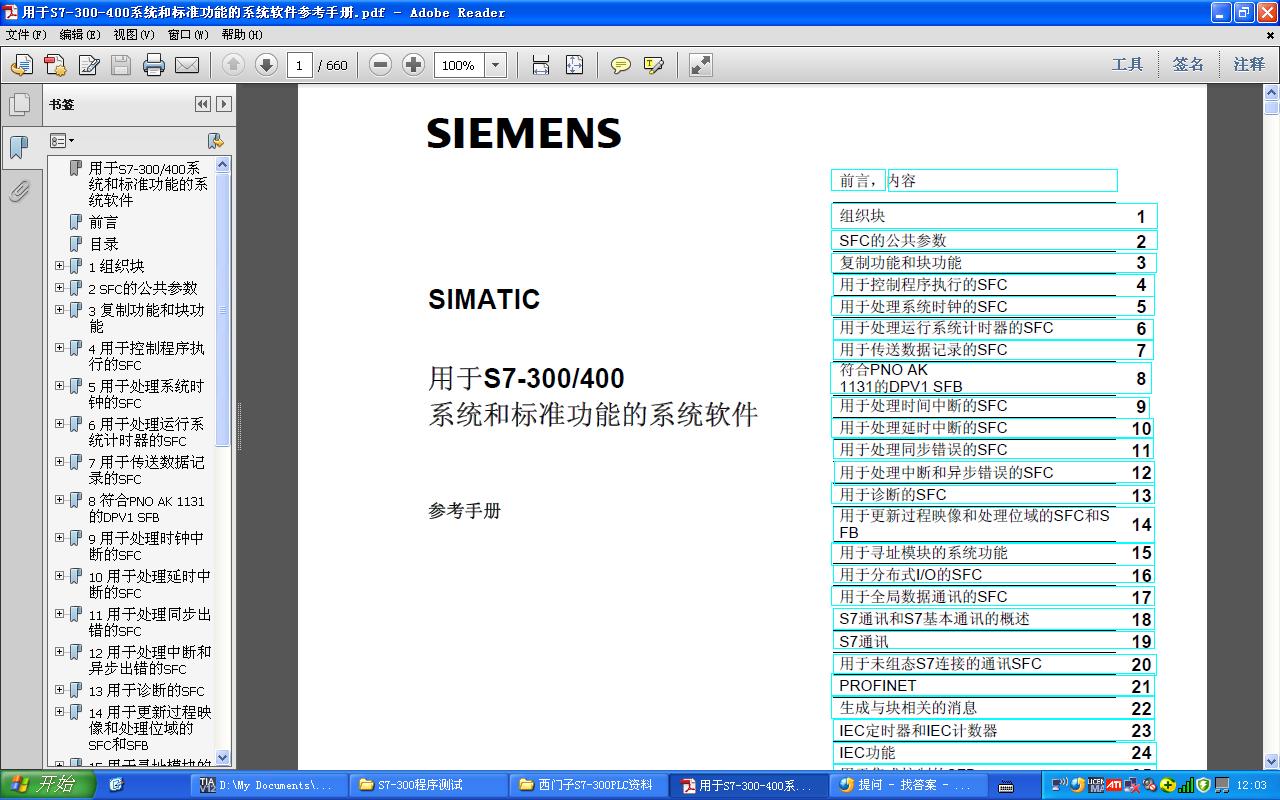Expand the 3 复制功能和块功能 bookmark
This screenshot has width=1280, height=800.
[59, 310]
